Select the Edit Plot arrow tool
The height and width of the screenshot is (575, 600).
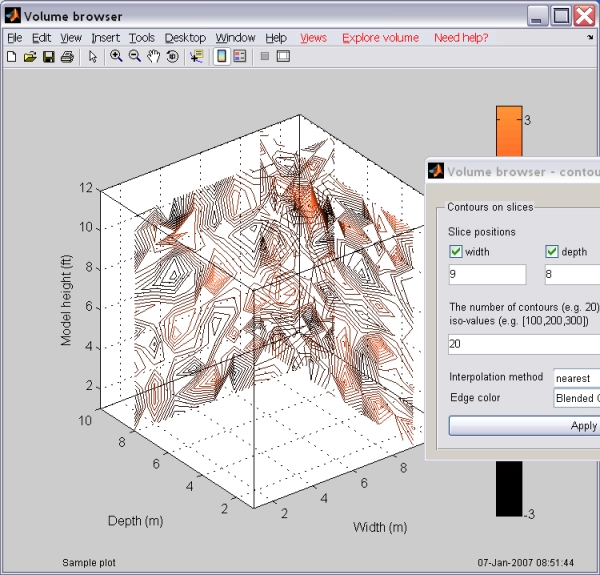pos(92,57)
